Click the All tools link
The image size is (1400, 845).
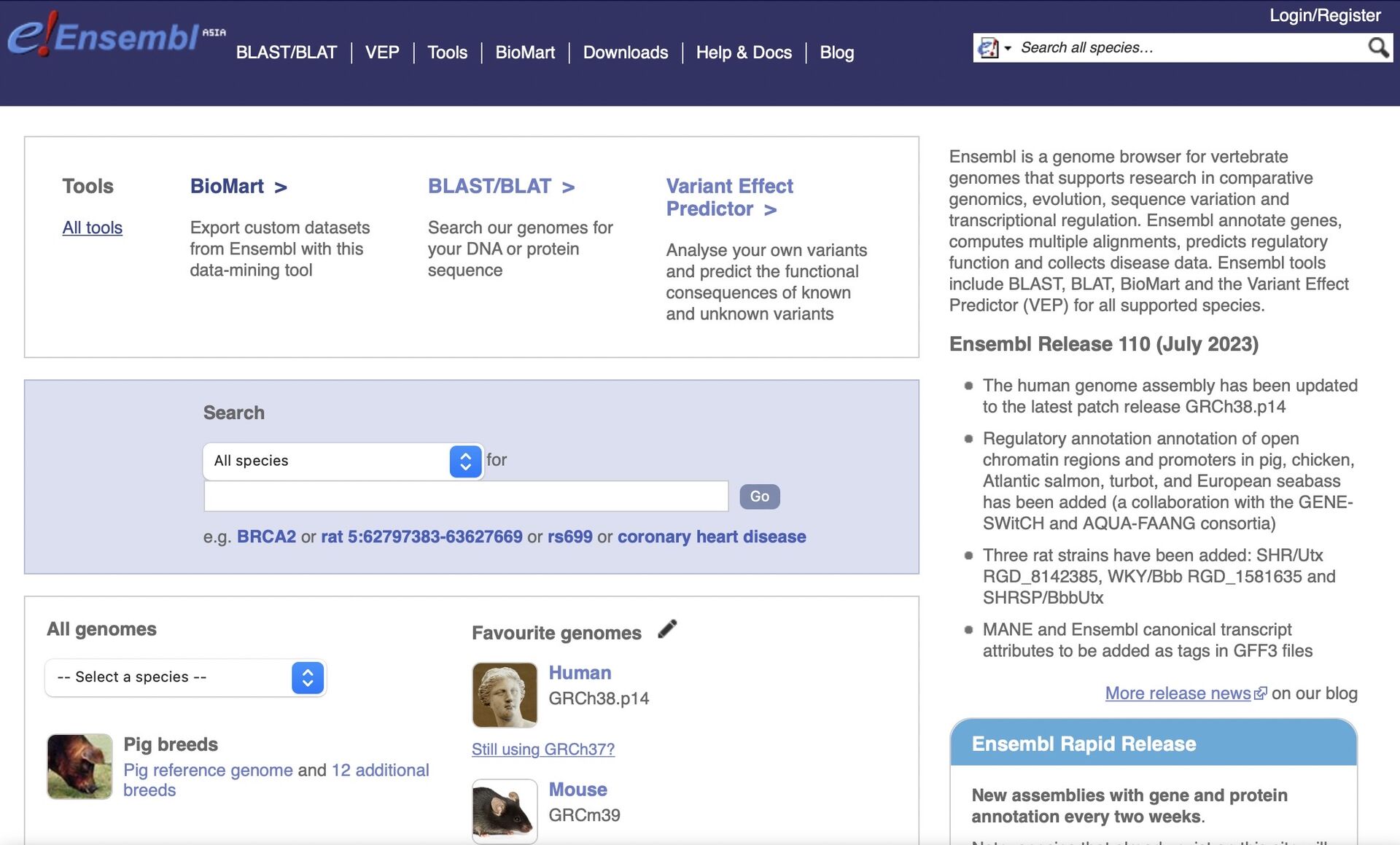[x=92, y=227]
